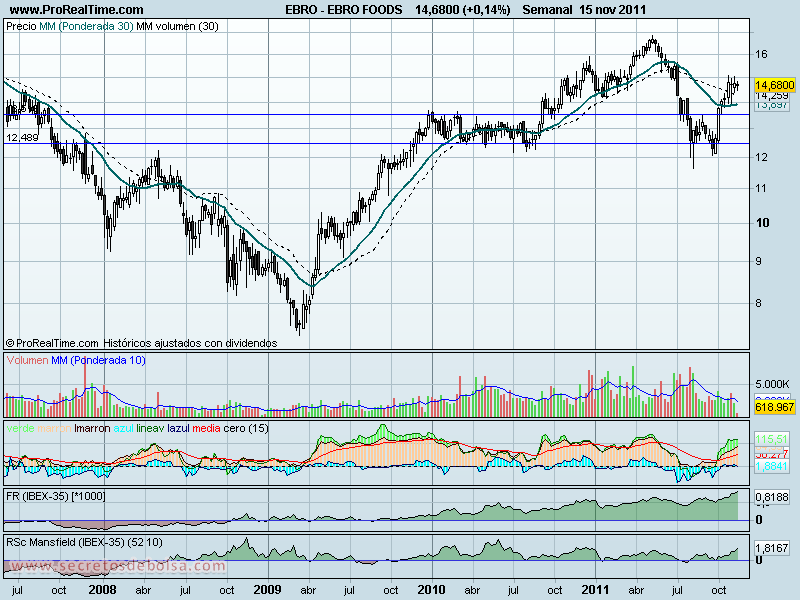Select the abr label following 2011
Image resolution: width=800 pixels, height=600 pixels.
(x=636, y=591)
